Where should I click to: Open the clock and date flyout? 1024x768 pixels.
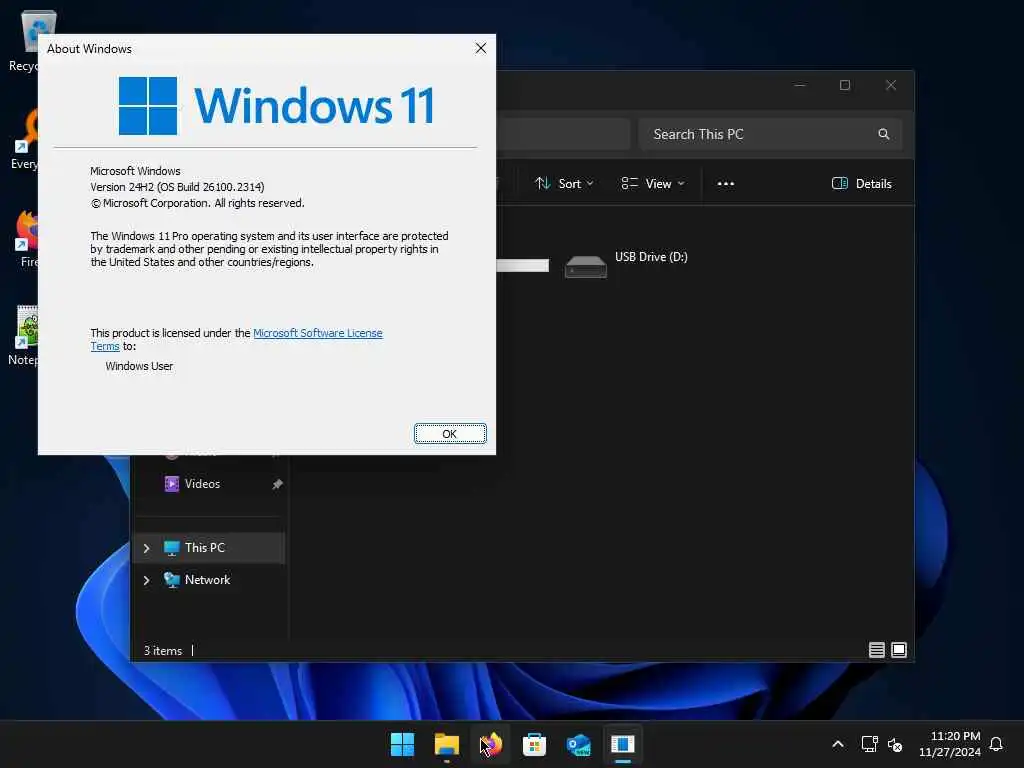(950, 744)
